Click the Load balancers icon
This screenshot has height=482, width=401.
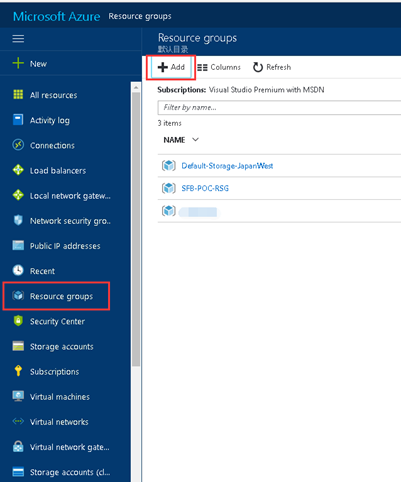pos(18,170)
